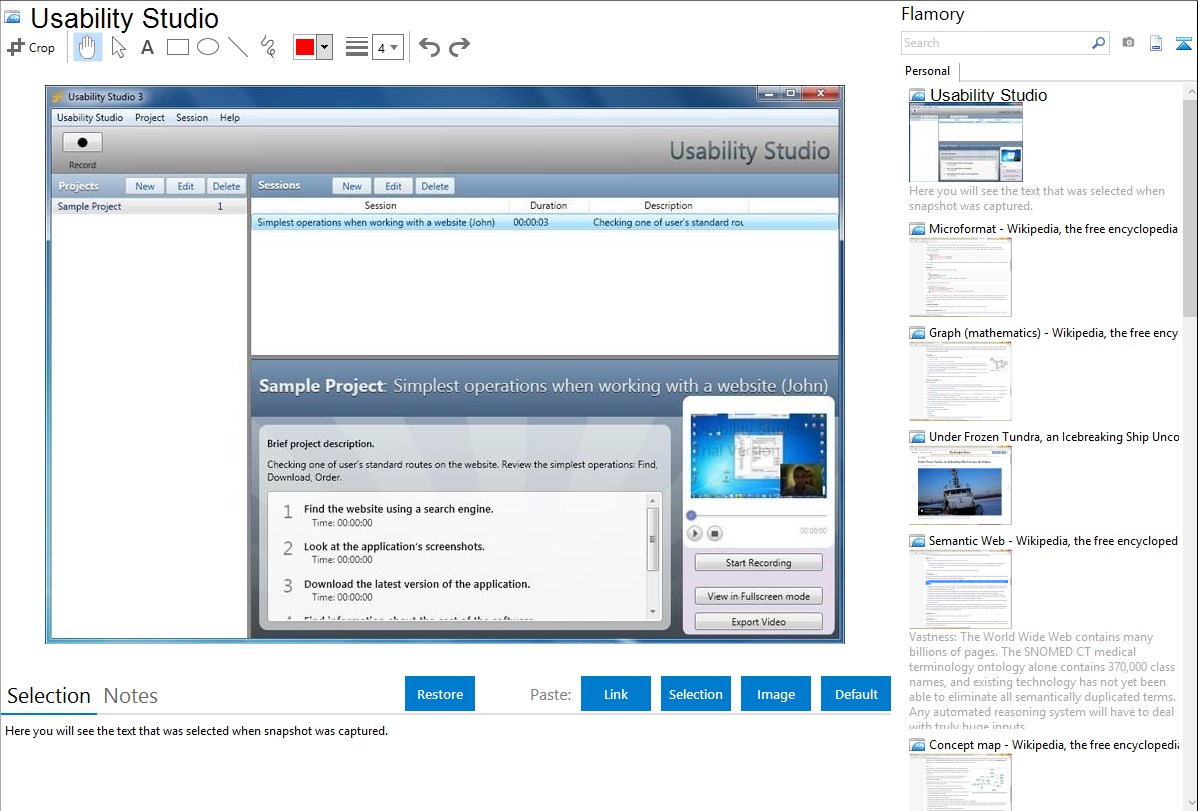The image size is (1198, 811).
Task: Click the line thickness icon
Action: (x=357, y=47)
